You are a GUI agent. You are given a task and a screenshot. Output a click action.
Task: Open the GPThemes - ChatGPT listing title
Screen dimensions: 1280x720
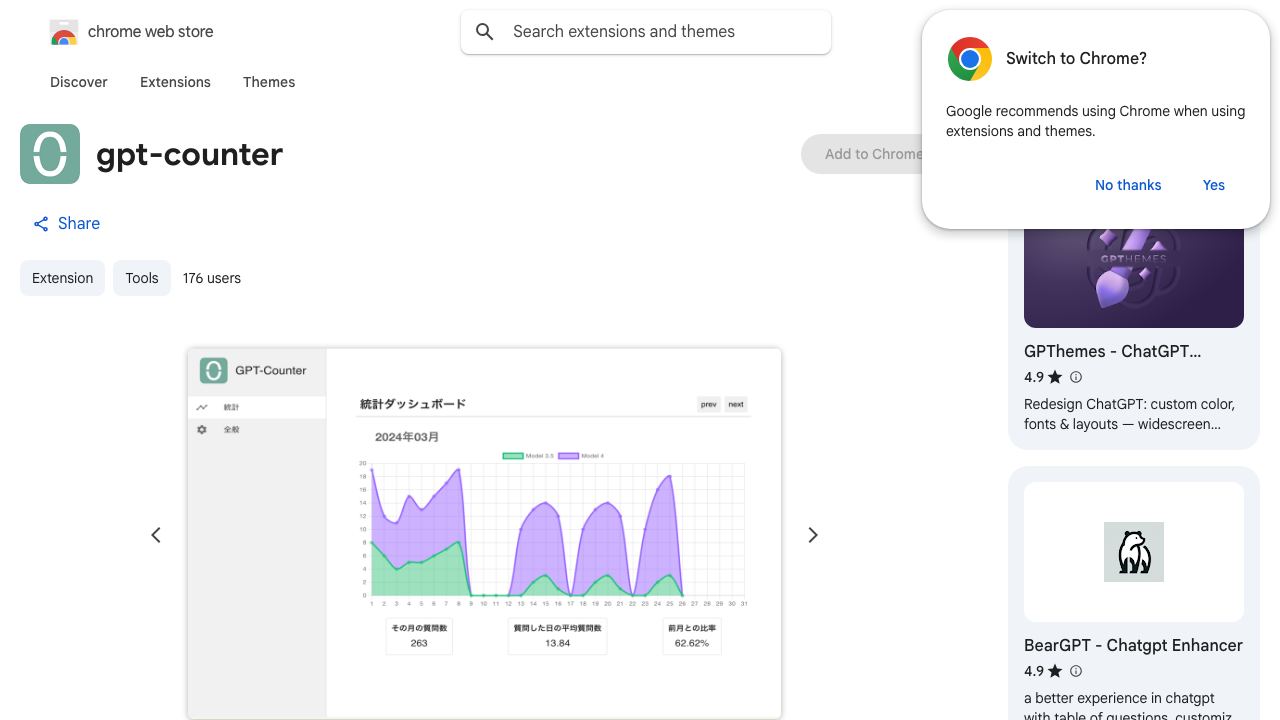click(x=1113, y=351)
